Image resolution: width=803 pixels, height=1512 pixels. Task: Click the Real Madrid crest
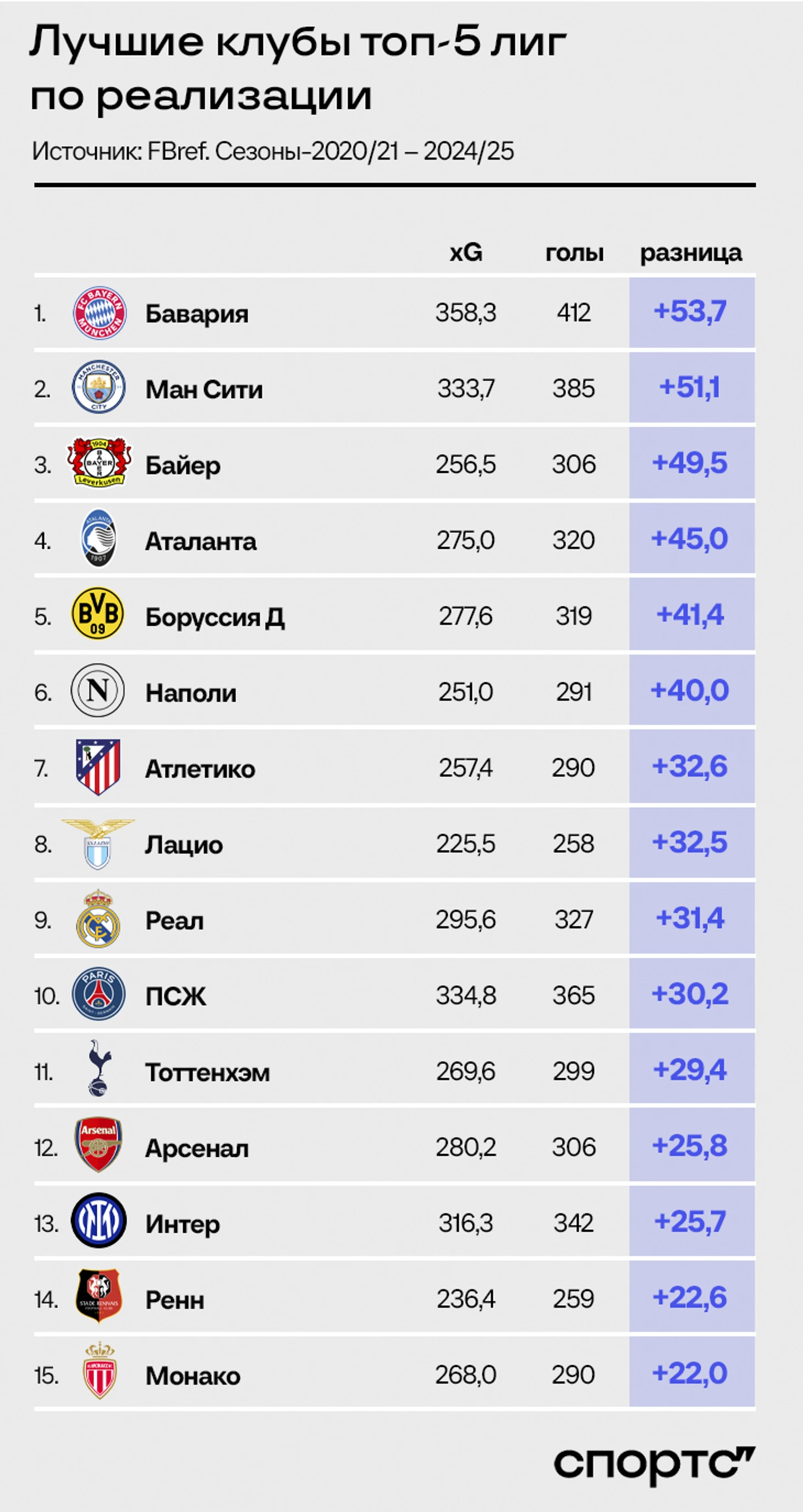pyautogui.click(x=98, y=919)
